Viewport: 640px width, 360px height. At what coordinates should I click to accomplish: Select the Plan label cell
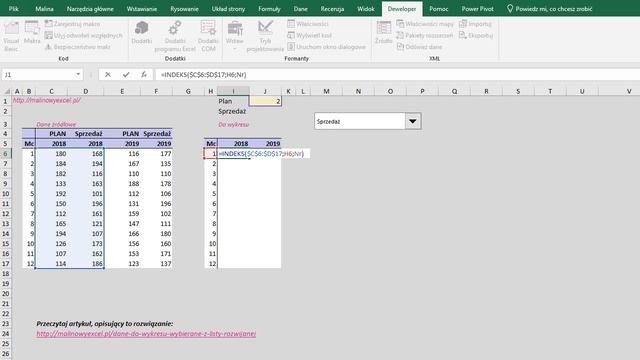pyautogui.click(x=233, y=101)
